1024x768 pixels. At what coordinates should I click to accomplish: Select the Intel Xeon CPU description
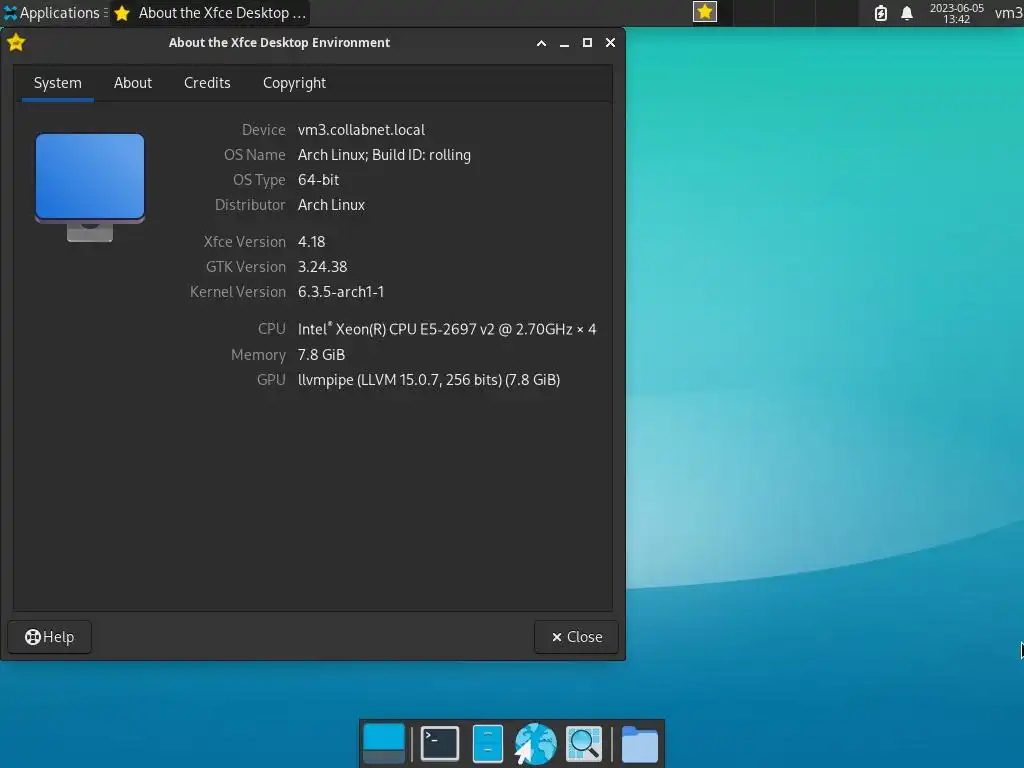[x=447, y=328]
